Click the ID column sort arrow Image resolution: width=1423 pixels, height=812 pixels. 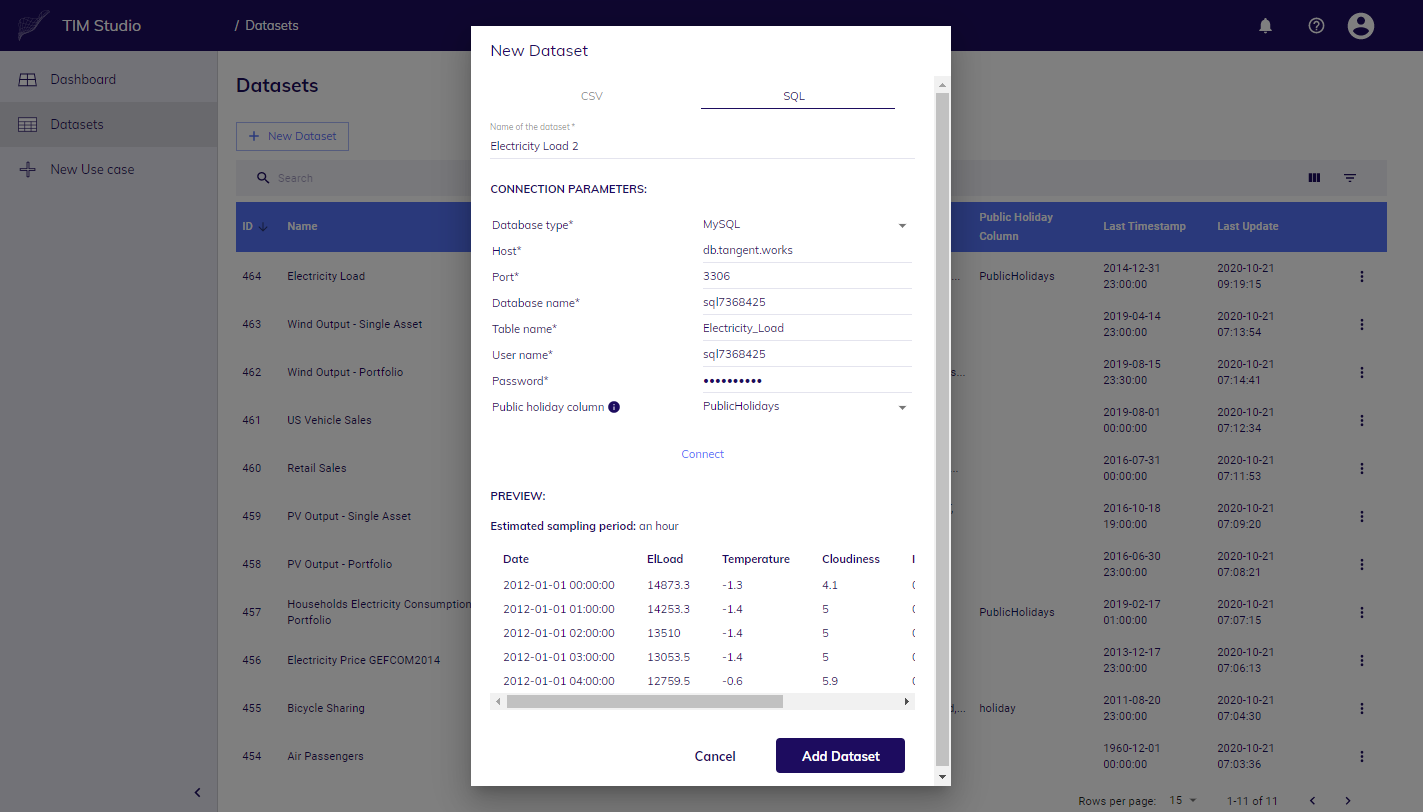(264, 226)
